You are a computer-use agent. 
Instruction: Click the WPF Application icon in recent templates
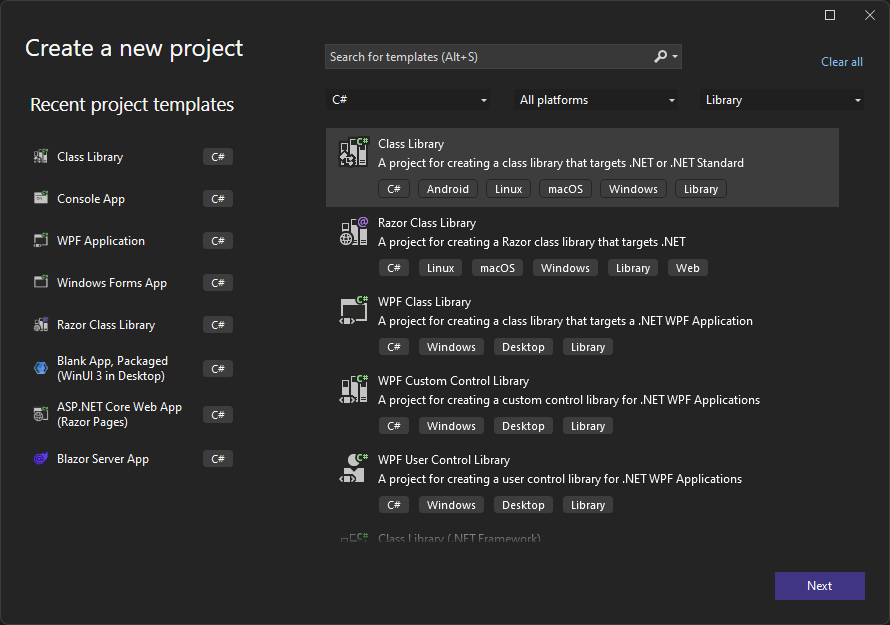coord(41,240)
